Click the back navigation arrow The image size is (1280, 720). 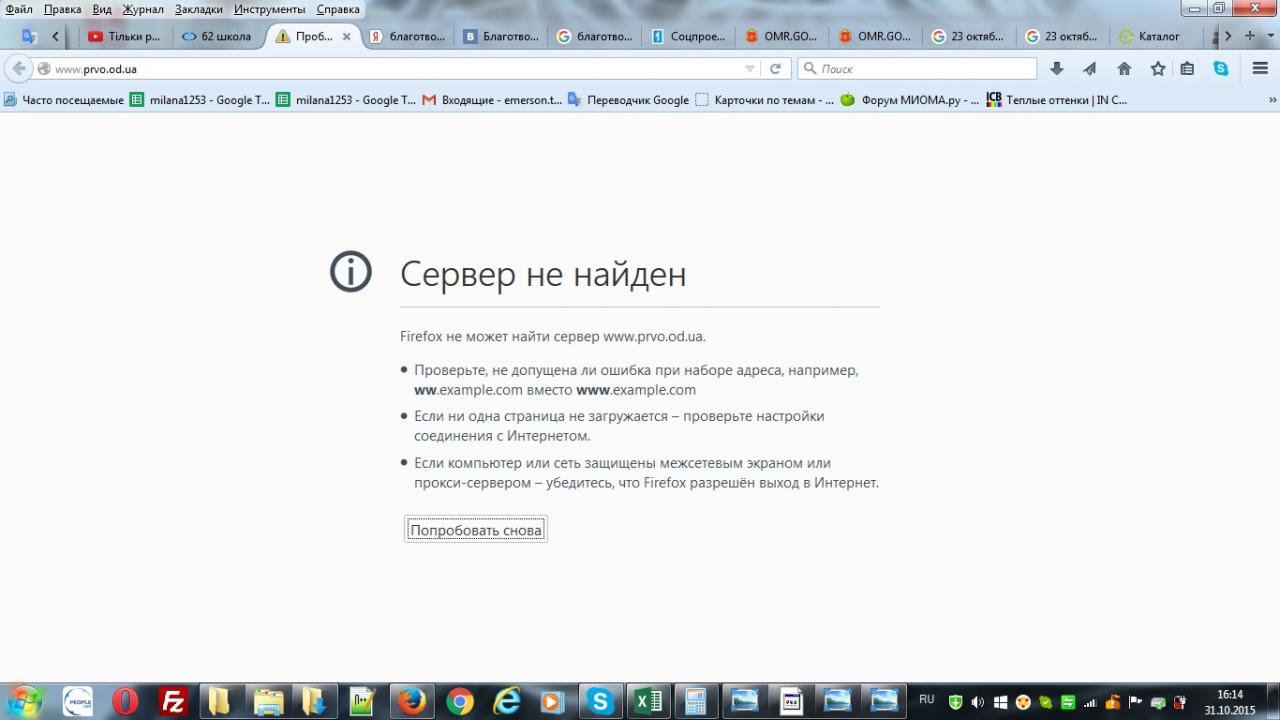click(x=18, y=69)
